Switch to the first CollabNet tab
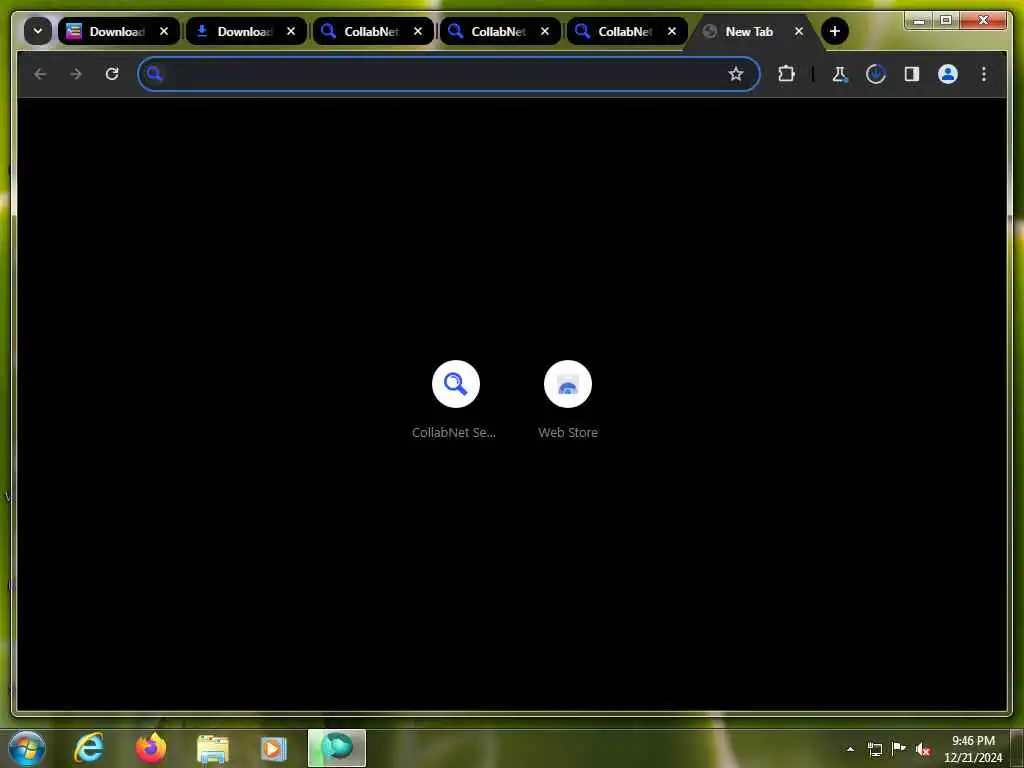Screen dimensions: 1024x768 [373, 31]
